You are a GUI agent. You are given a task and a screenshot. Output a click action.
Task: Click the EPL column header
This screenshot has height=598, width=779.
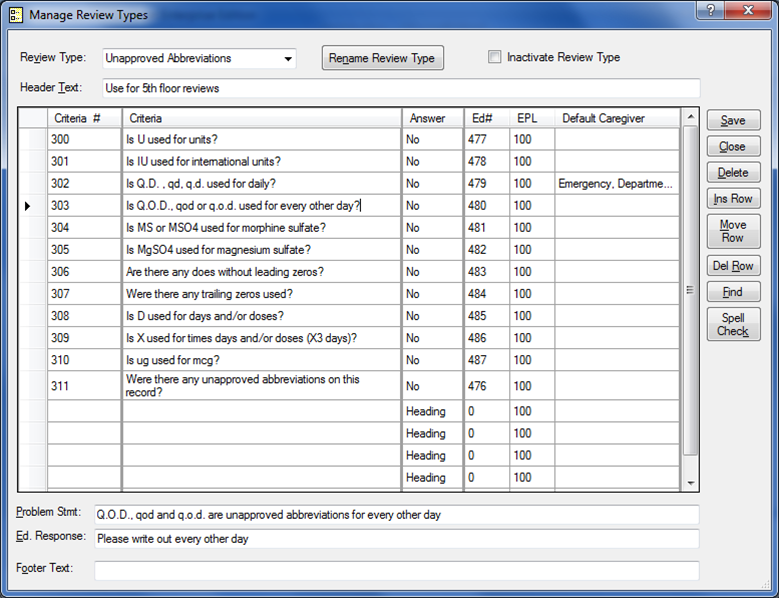coord(532,118)
